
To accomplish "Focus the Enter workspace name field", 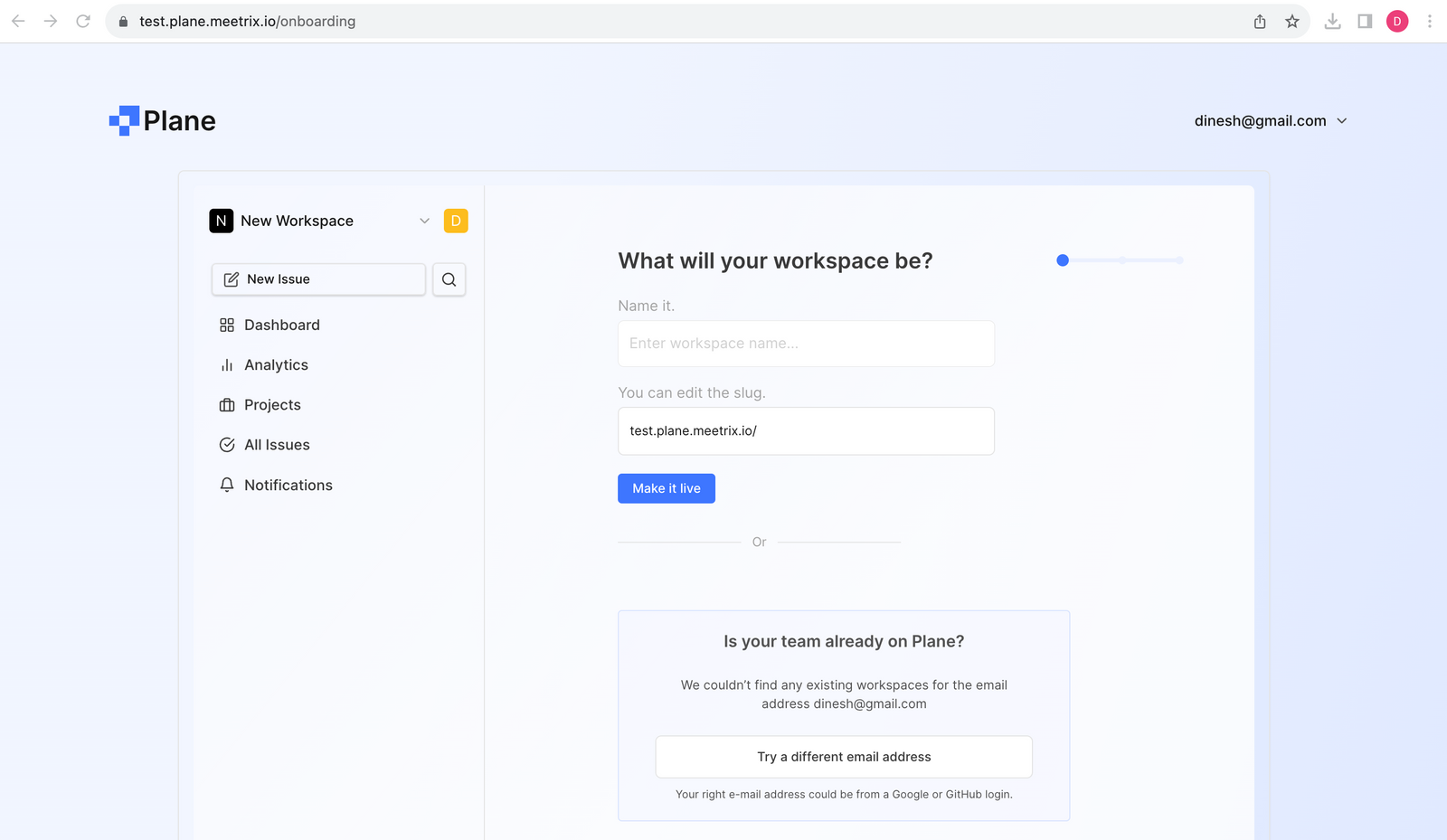I will pos(805,344).
